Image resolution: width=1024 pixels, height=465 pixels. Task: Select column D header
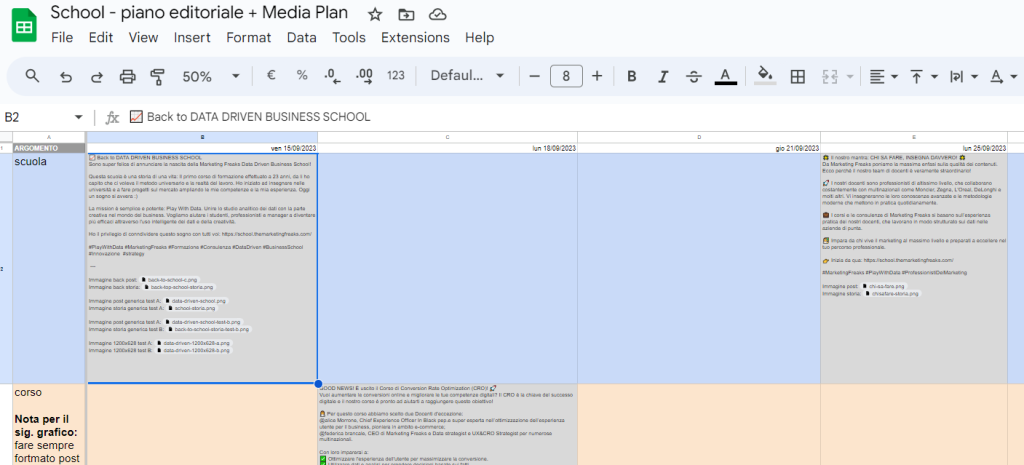(699, 137)
